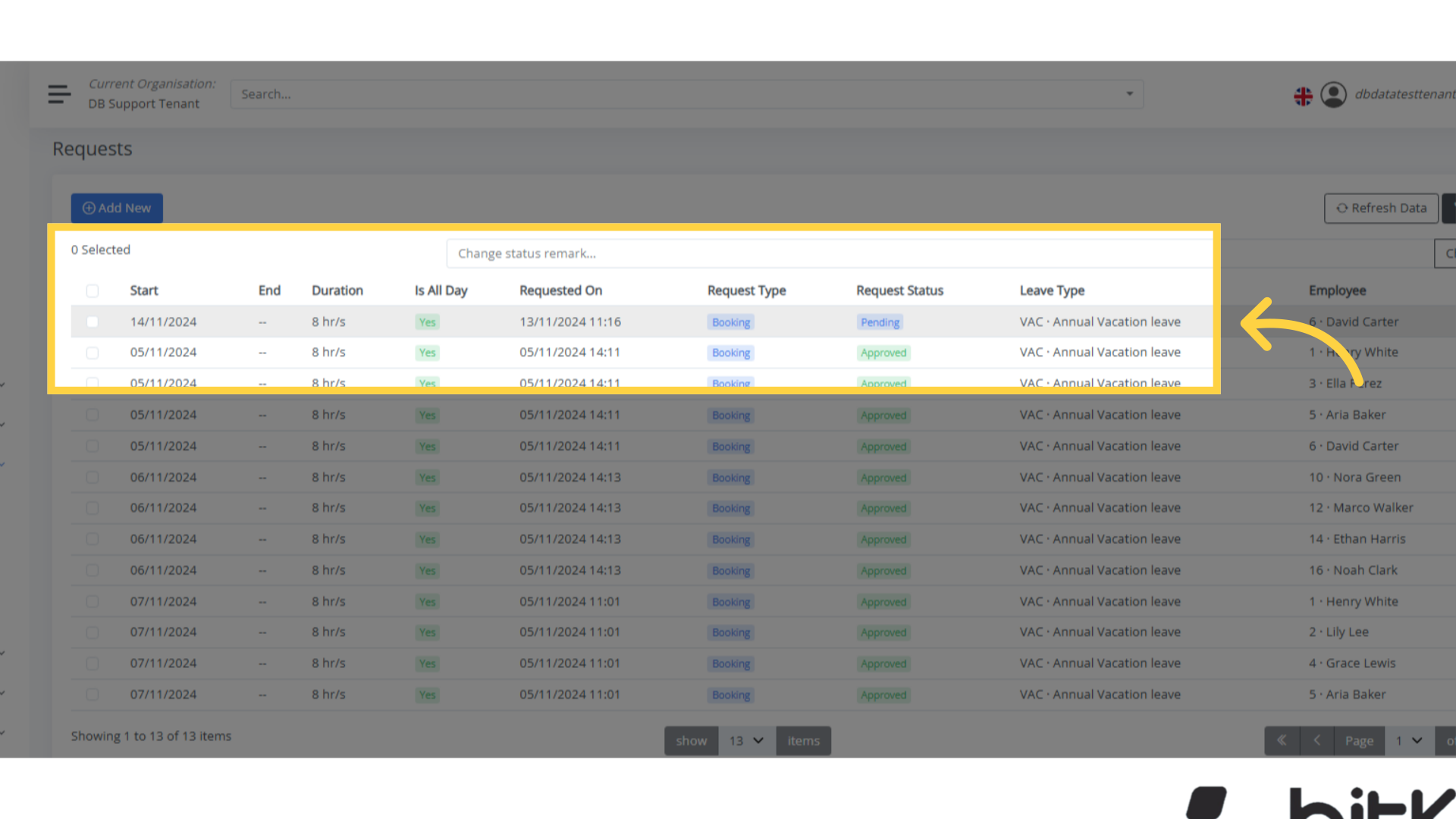The image size is (1456, 819).
Task: Check the 14/11/2024 pending request row
Action: [x=93, y=322]
